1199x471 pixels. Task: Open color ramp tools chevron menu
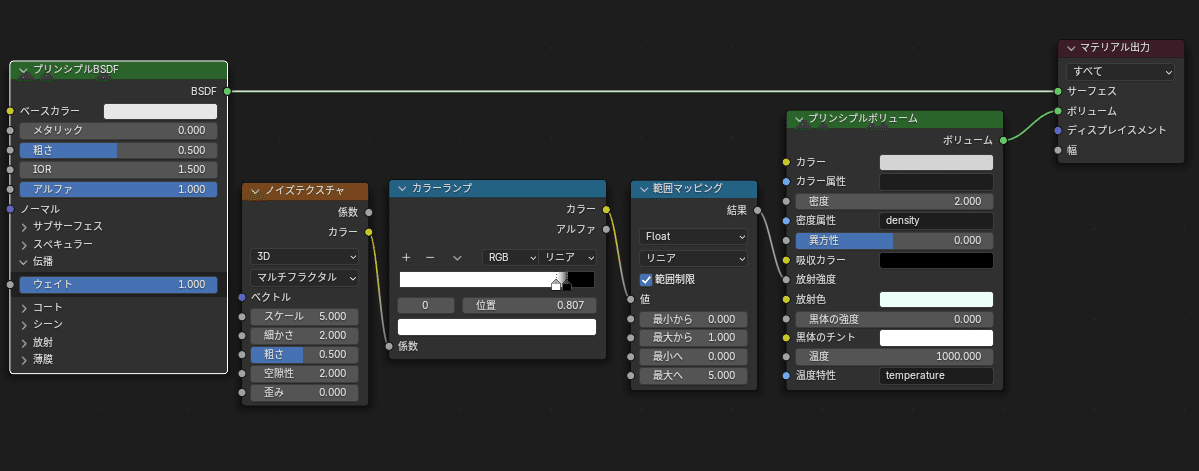pos(457,258)
